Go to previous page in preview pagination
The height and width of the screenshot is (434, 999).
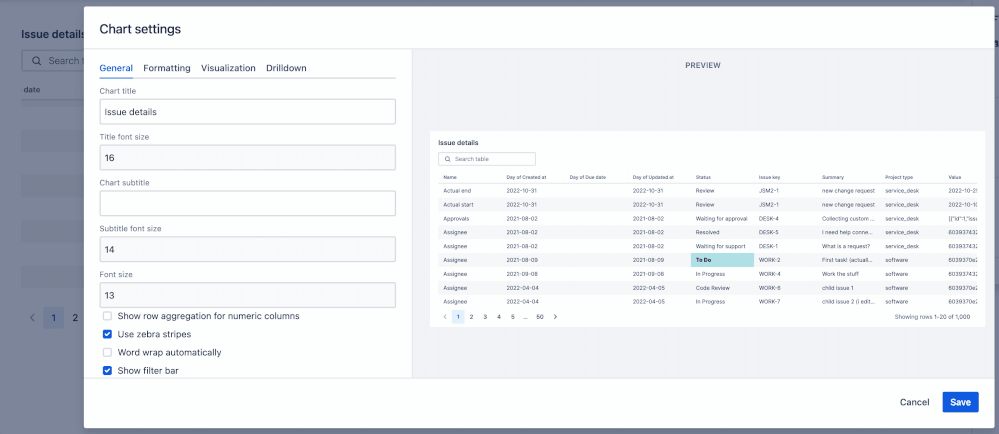pos(445,317)
